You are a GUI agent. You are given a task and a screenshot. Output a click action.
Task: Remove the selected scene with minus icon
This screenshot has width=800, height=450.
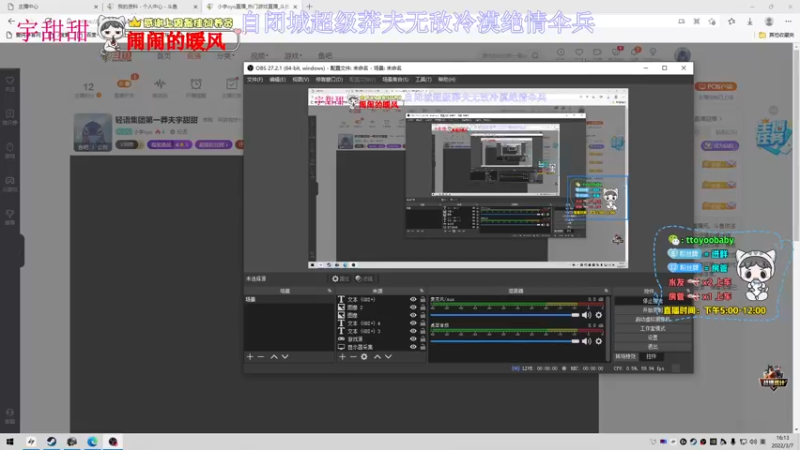tap(261, 357)
